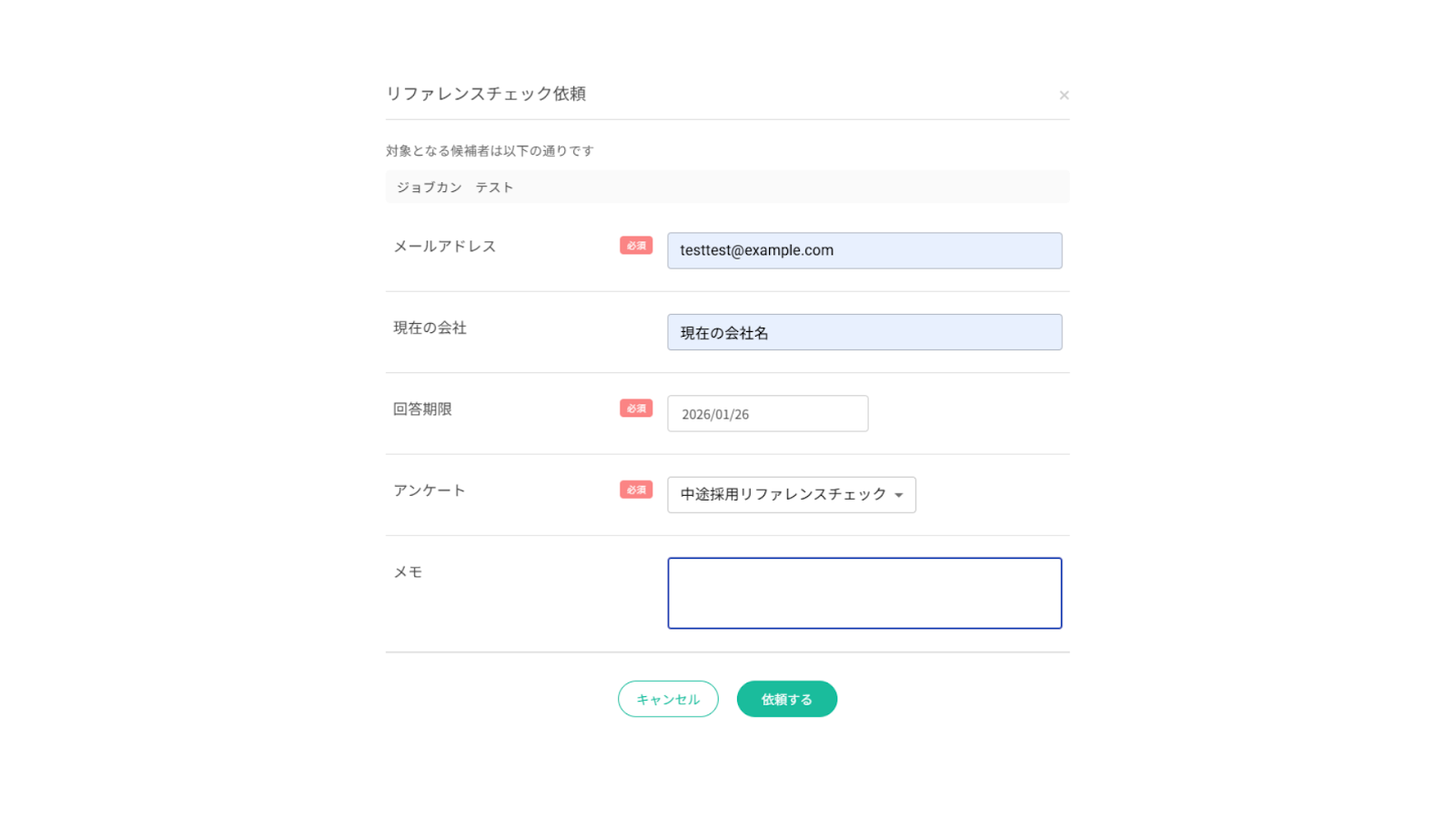The height and width of the screenshot is (819, 1456).
Task: Focus the 現在の会社 text field
Action: (x=864, y=332)
